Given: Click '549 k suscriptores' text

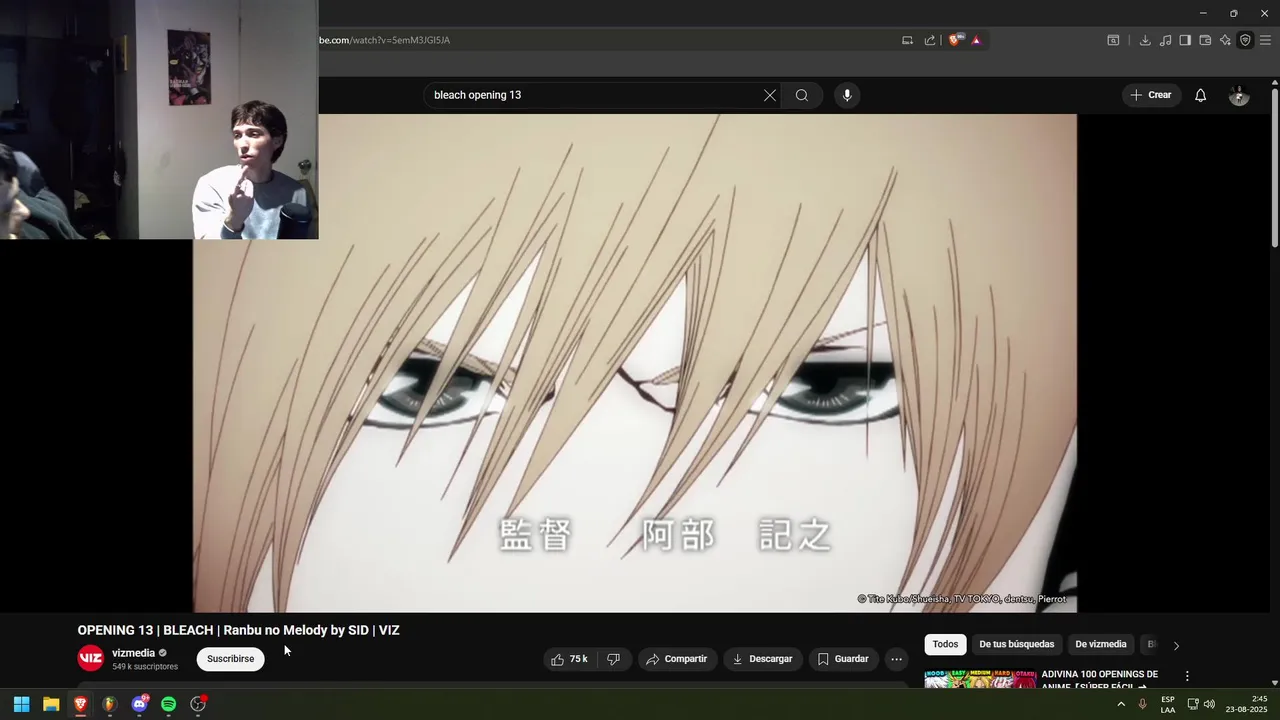Looking at the screenshot, I should [x=145, y=667].
